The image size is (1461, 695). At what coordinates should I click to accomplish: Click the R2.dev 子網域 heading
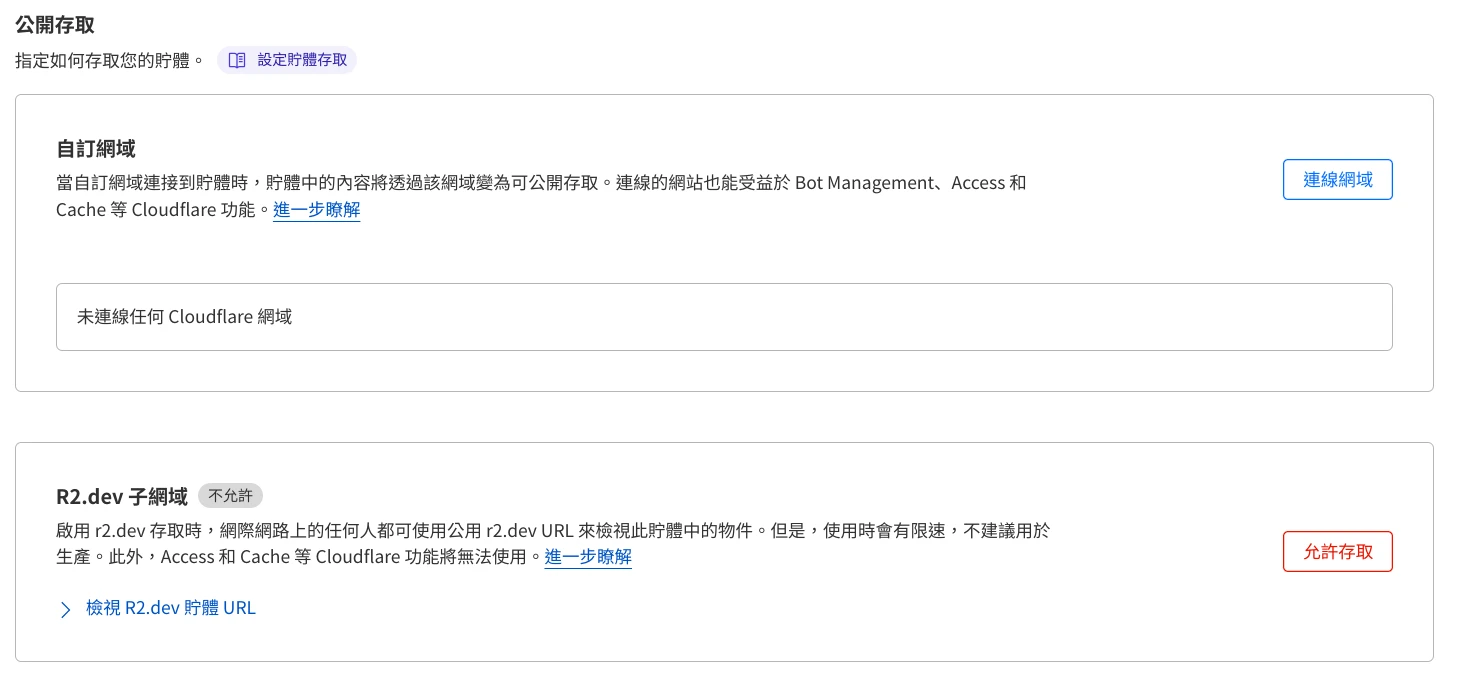pyautogui.click(x=122, y=496)
